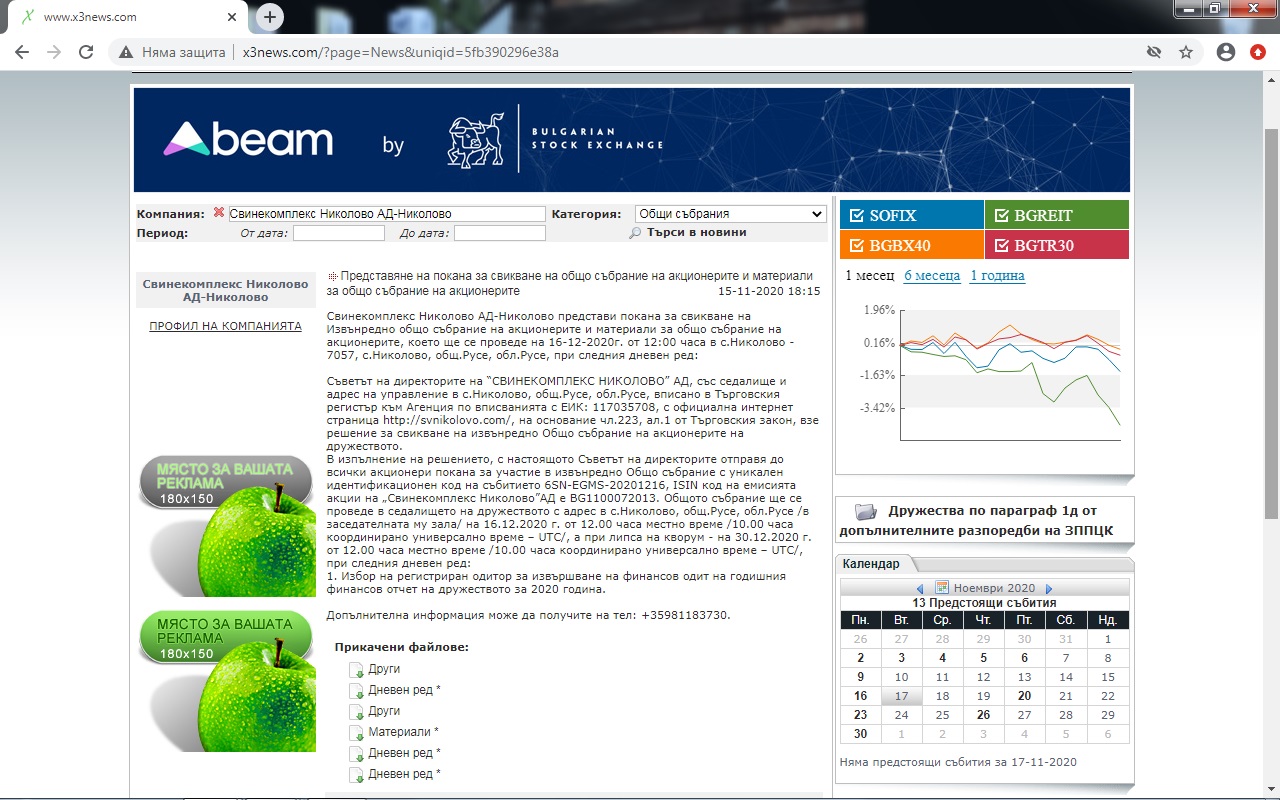The height and width of the screenshot is (800, 1280).
Task: Switch chart to 6 месеца view
Action: point(931,276)
